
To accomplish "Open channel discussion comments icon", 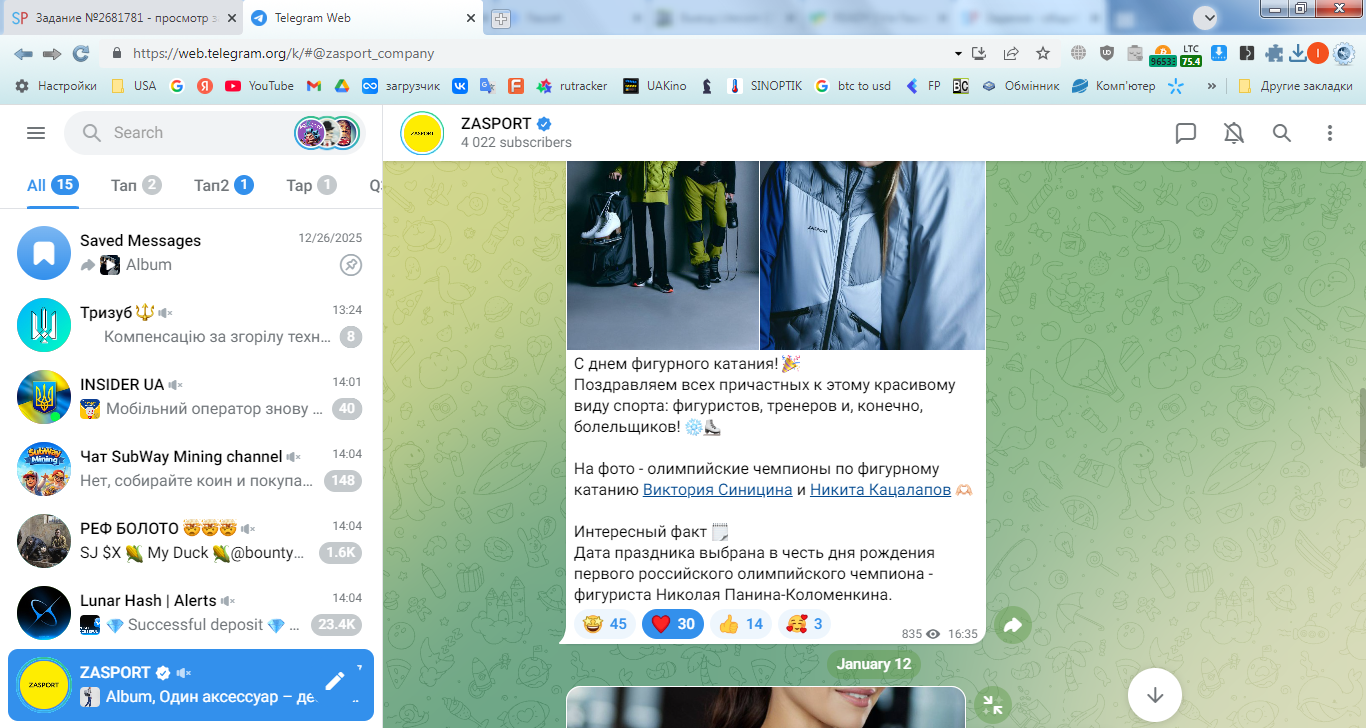I will coord(1186,133).
